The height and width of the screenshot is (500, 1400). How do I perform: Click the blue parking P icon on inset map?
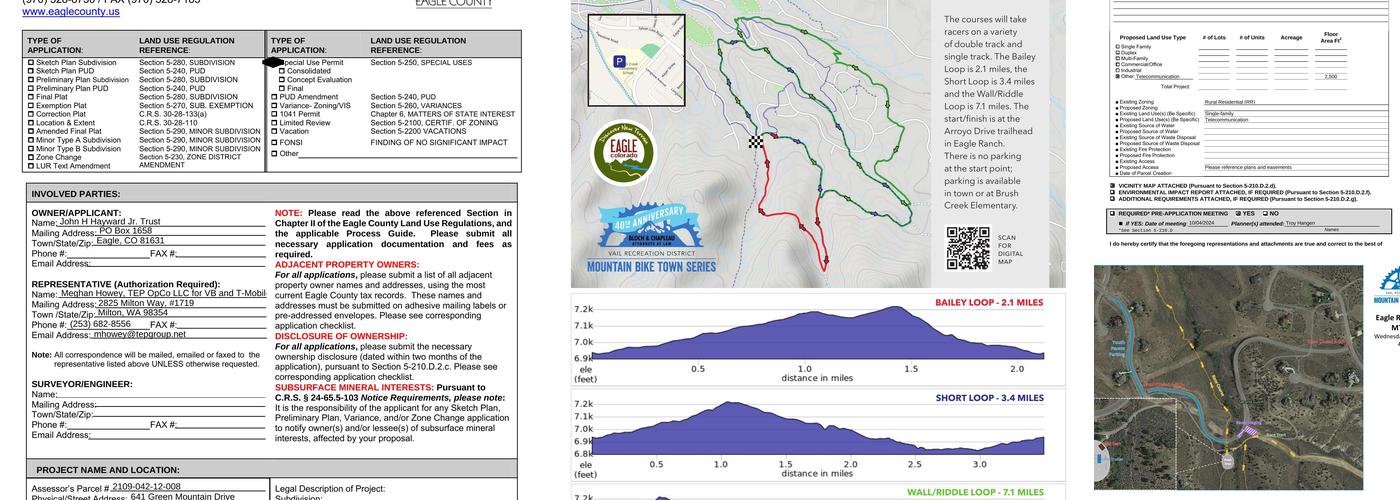619,62
